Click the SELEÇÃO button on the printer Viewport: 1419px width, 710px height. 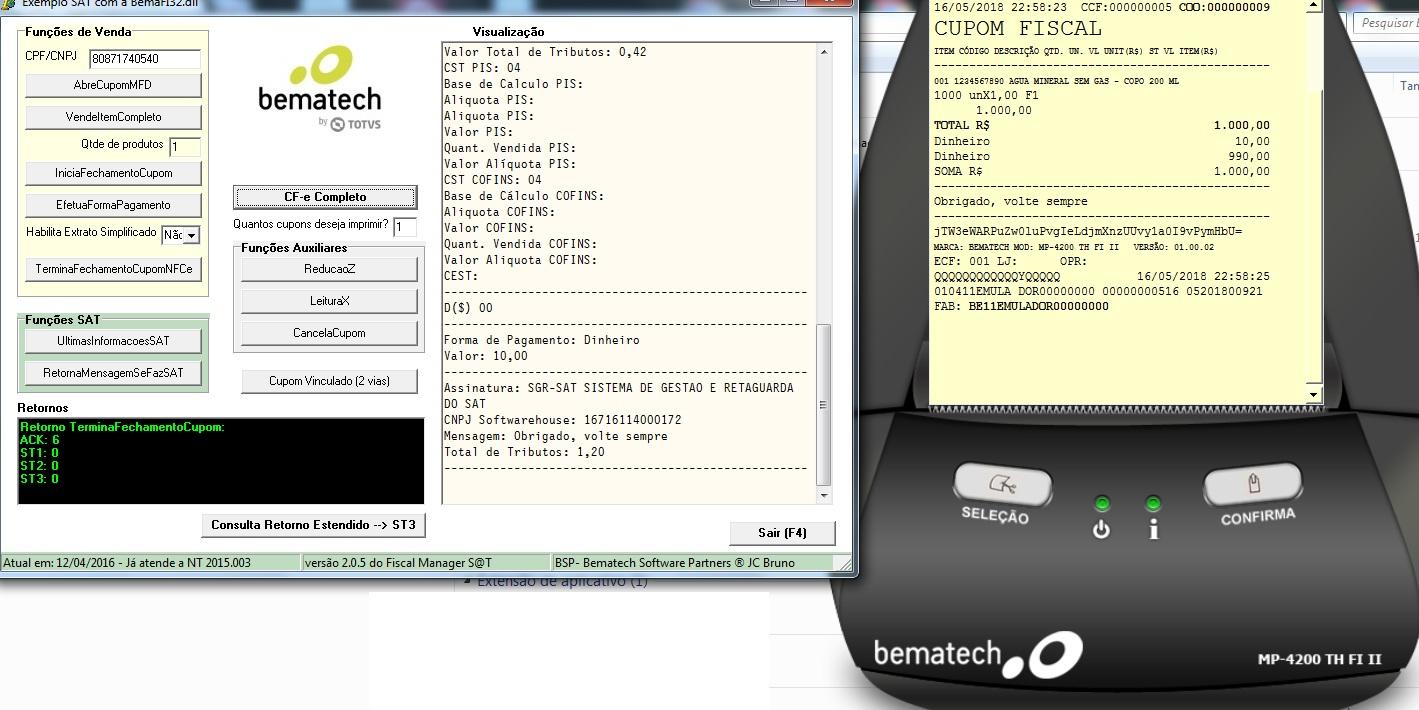coord(1002,486)
